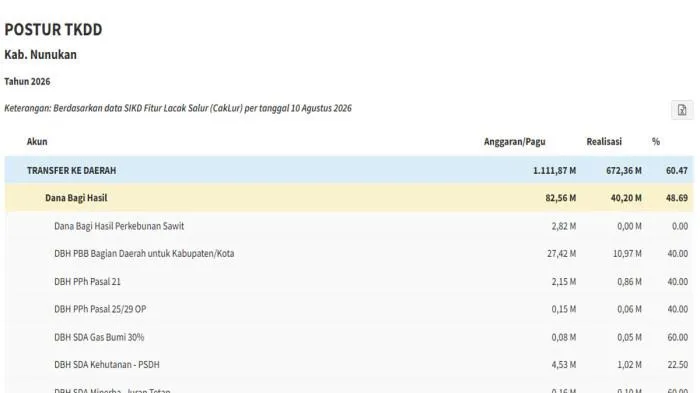
Task: Click DBH PBB Bagian Daerah untuk Kabupaten/Kota
Action: 144,254
